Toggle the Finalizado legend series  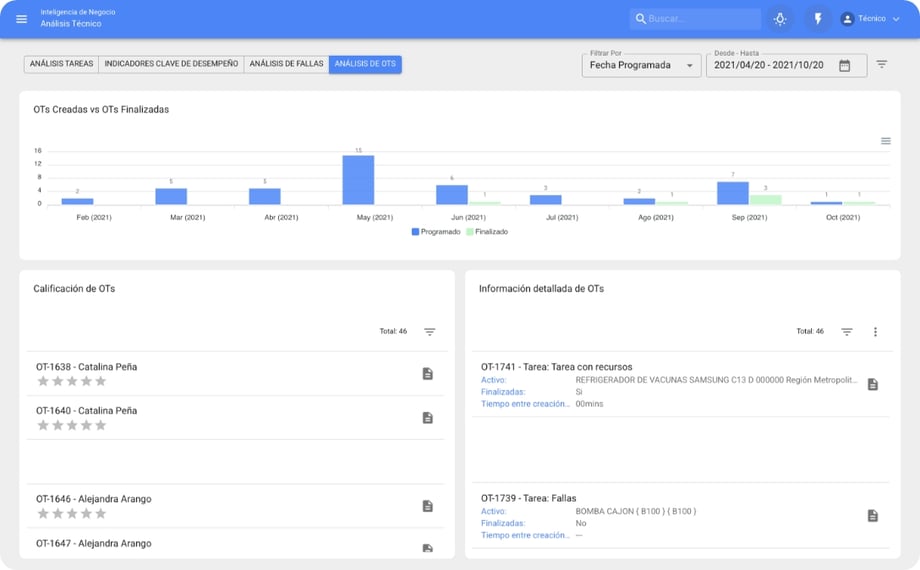[487, 232]
